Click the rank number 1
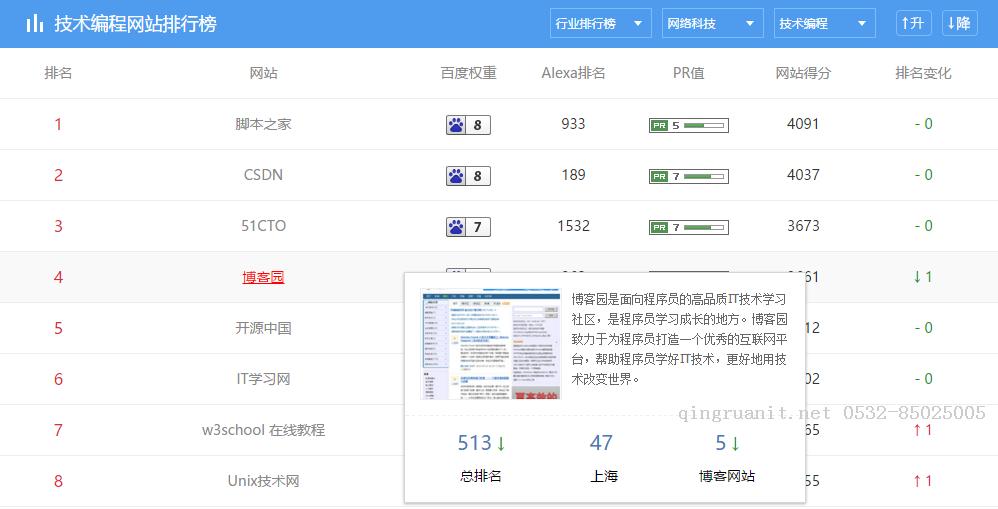 (x=58, y=124)
